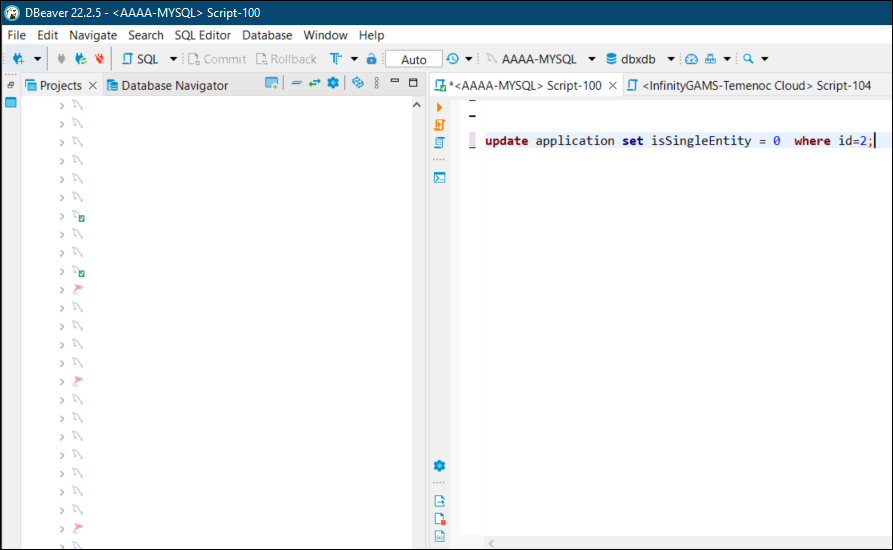Viewport: 893px width, 550px height.
Task: Open editor settings gear icon
Action: (439, 466)
